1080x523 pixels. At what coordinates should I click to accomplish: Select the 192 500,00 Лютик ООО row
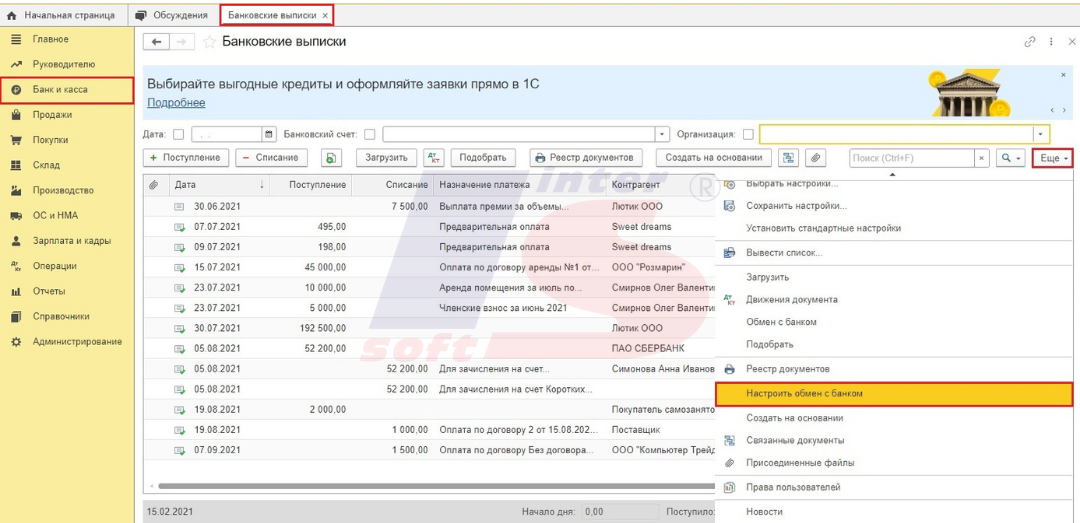429,328
